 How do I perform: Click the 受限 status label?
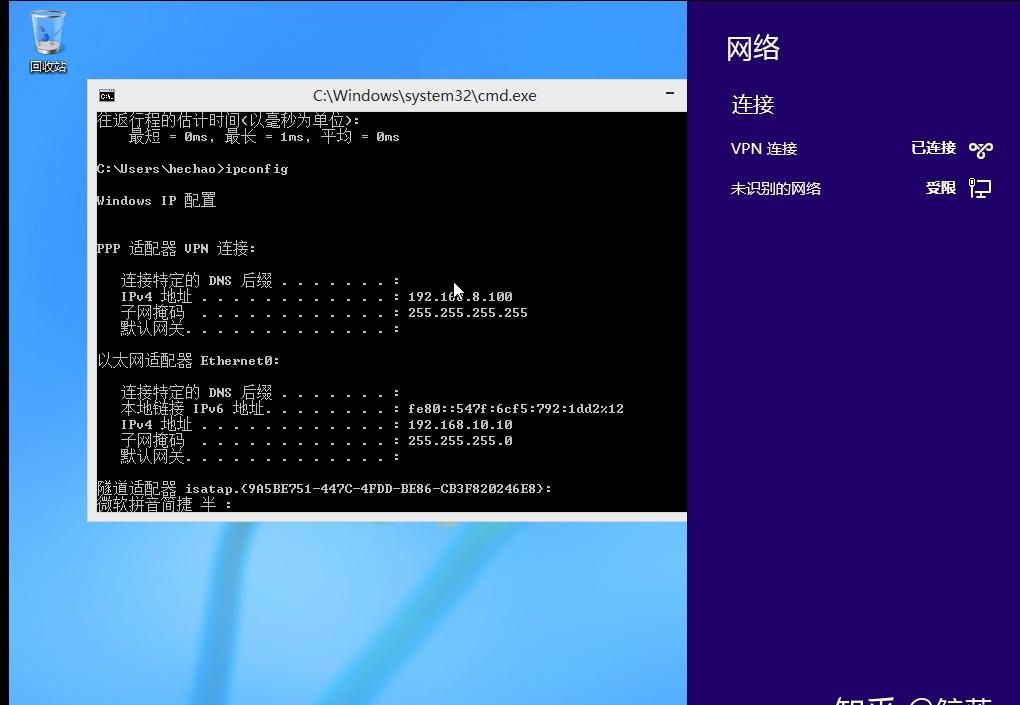click(x=941, y=188)
